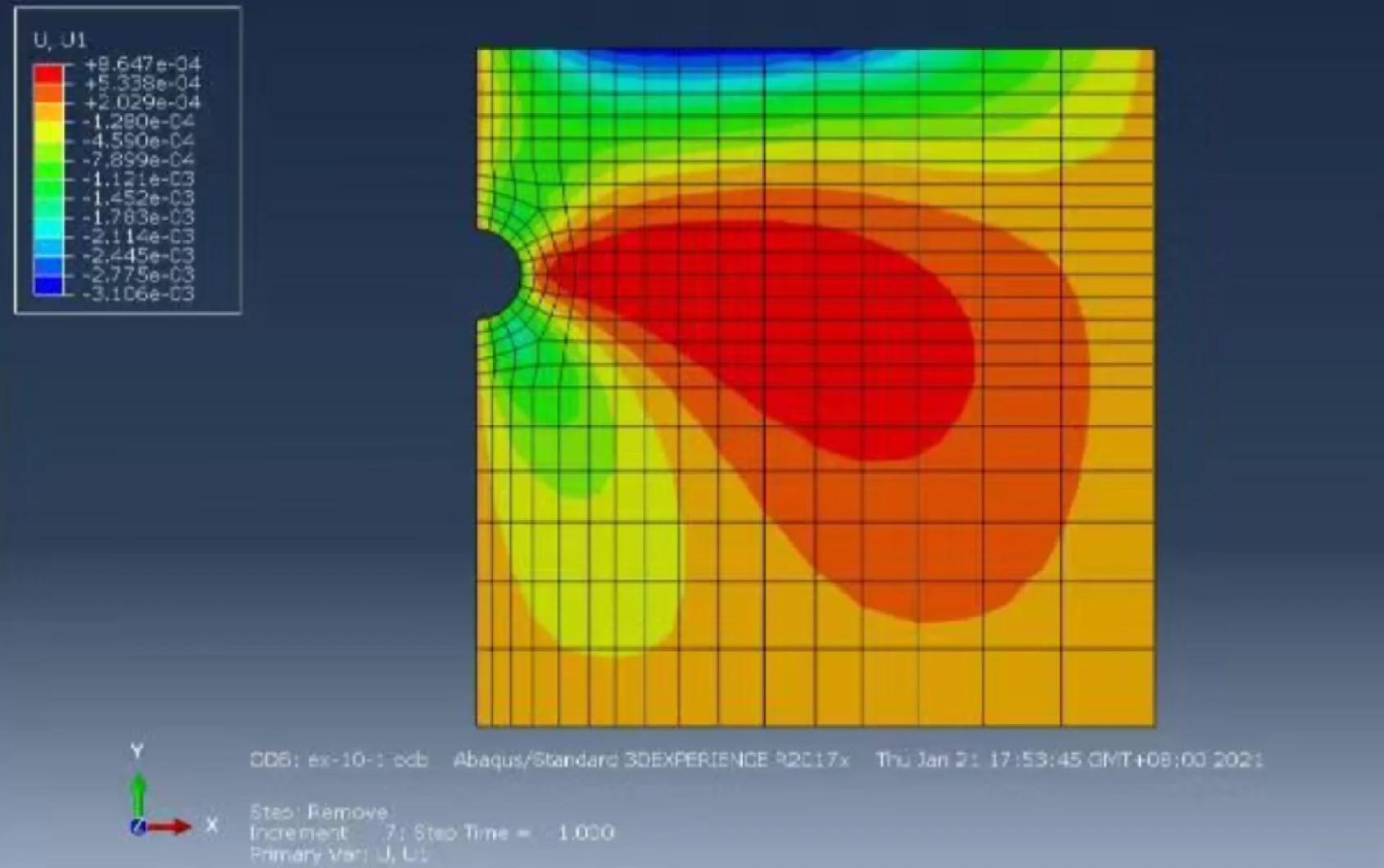Click the Primary Var: U, U1 line
Image resolution: width=1384 pixels, height=868 pixels.
[339, 855]
